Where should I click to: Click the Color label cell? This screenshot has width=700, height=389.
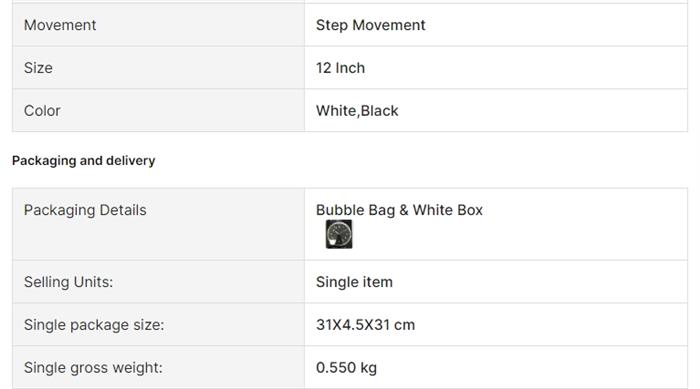click(x=158, y=110)
